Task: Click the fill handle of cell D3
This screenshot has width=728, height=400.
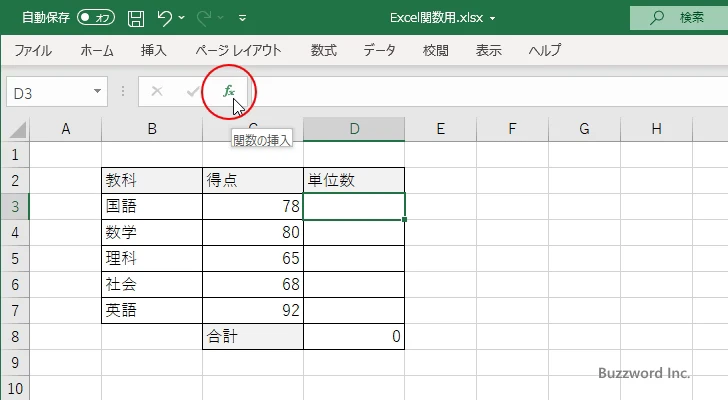Action: pos(404,219)
